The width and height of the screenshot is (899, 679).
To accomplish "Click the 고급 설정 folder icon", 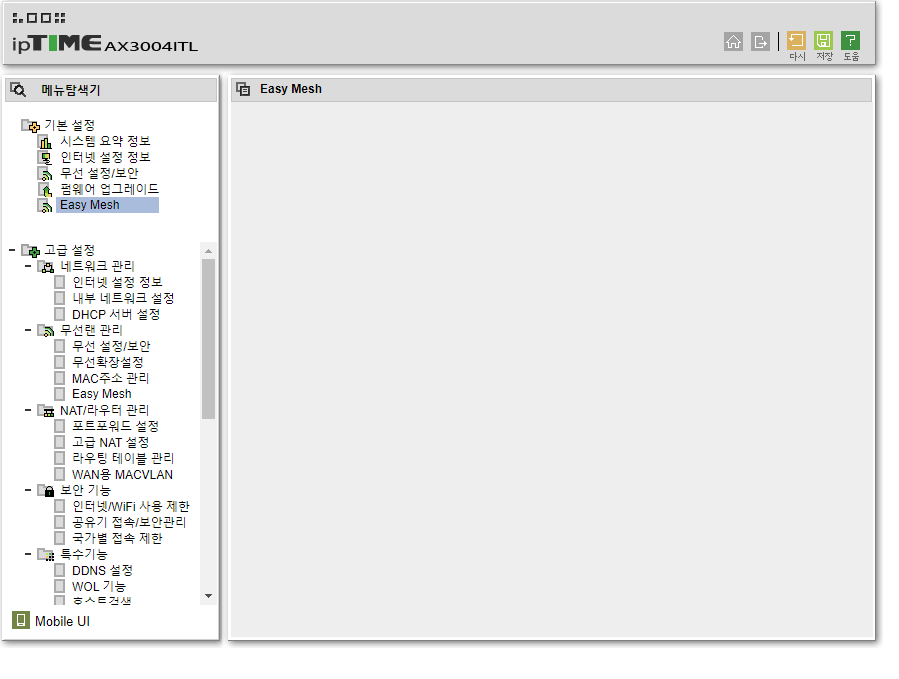I will [x=30, y=251].
